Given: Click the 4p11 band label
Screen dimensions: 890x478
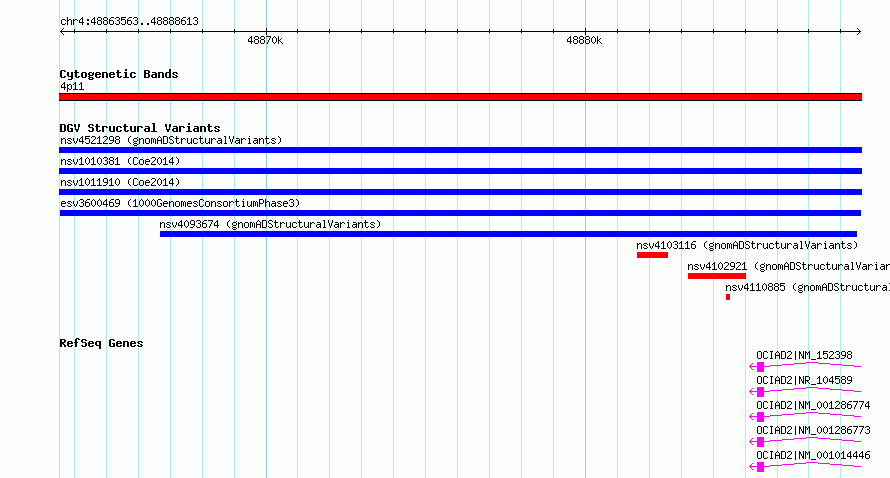Looking at the screenshot, I should click(72, 86).
